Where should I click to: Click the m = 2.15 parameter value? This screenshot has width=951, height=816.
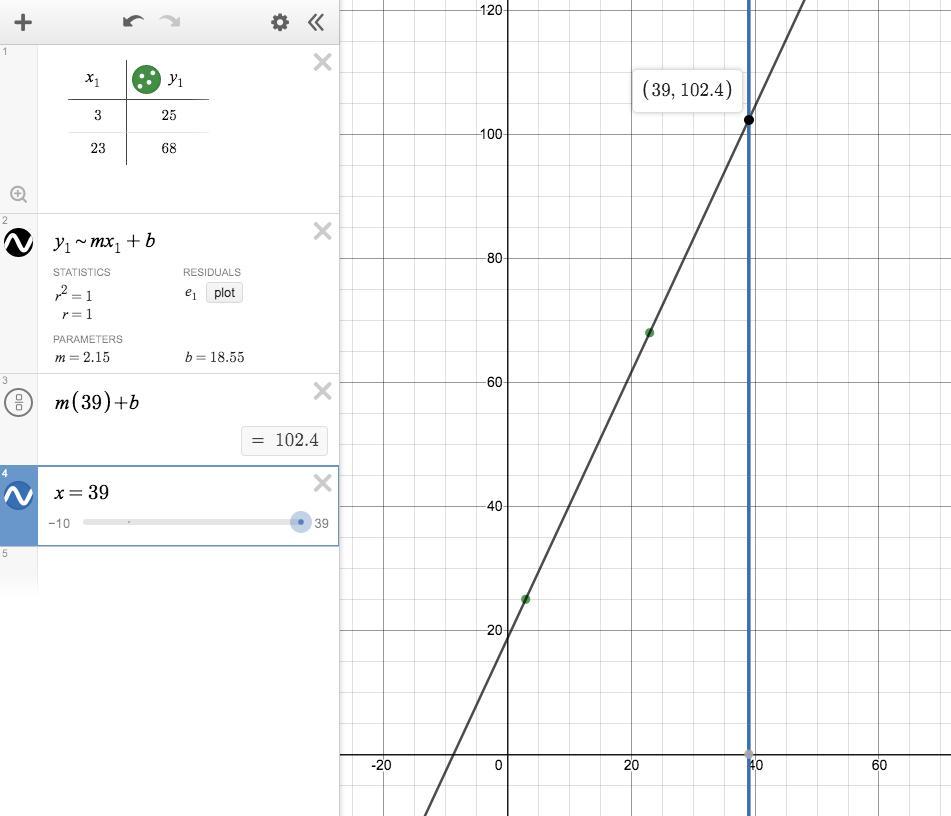(x=82, y=357)
